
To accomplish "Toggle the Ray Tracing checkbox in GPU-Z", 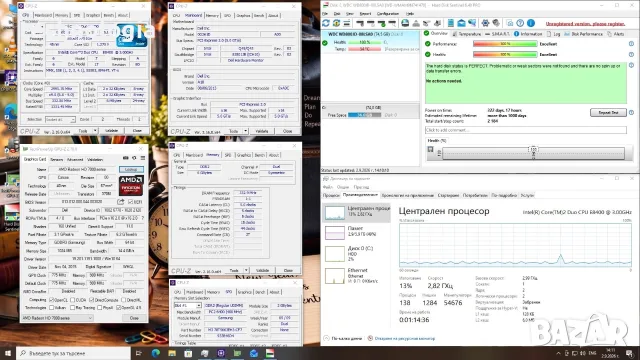I will point(72,307).
